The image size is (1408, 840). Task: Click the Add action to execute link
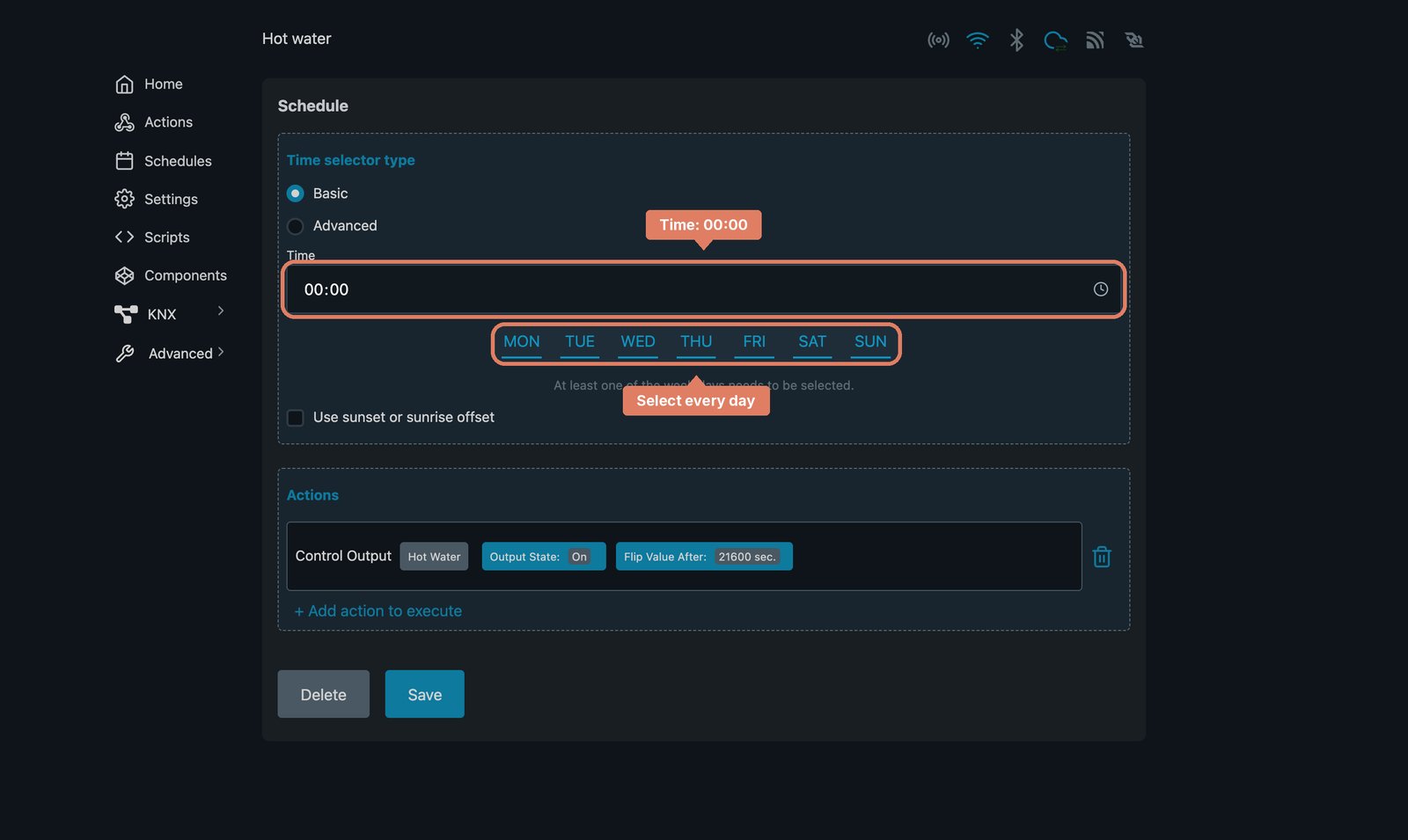tap(378, 611)
